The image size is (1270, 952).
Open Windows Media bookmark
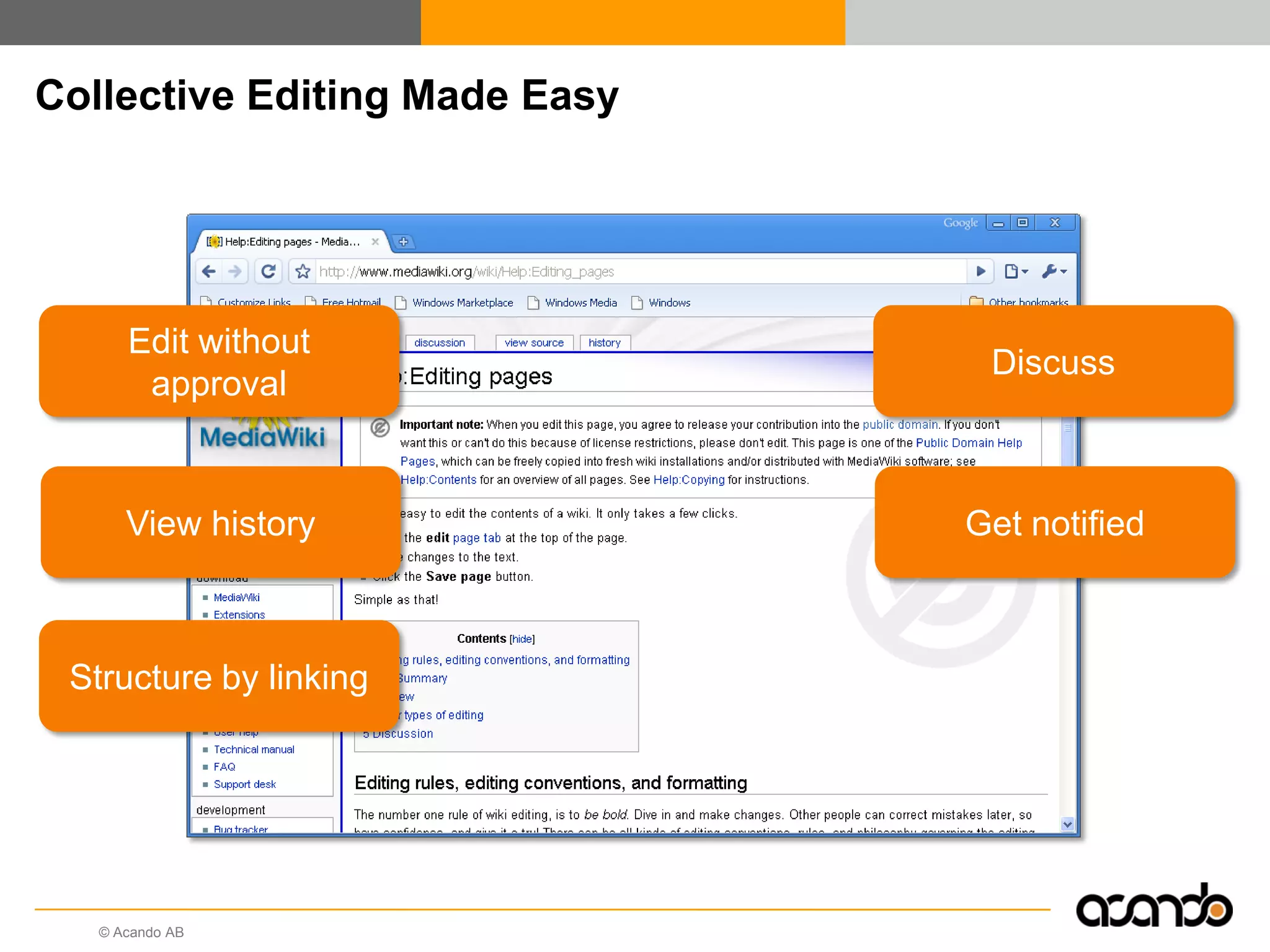pyautogui.click(x=572, y=302)
